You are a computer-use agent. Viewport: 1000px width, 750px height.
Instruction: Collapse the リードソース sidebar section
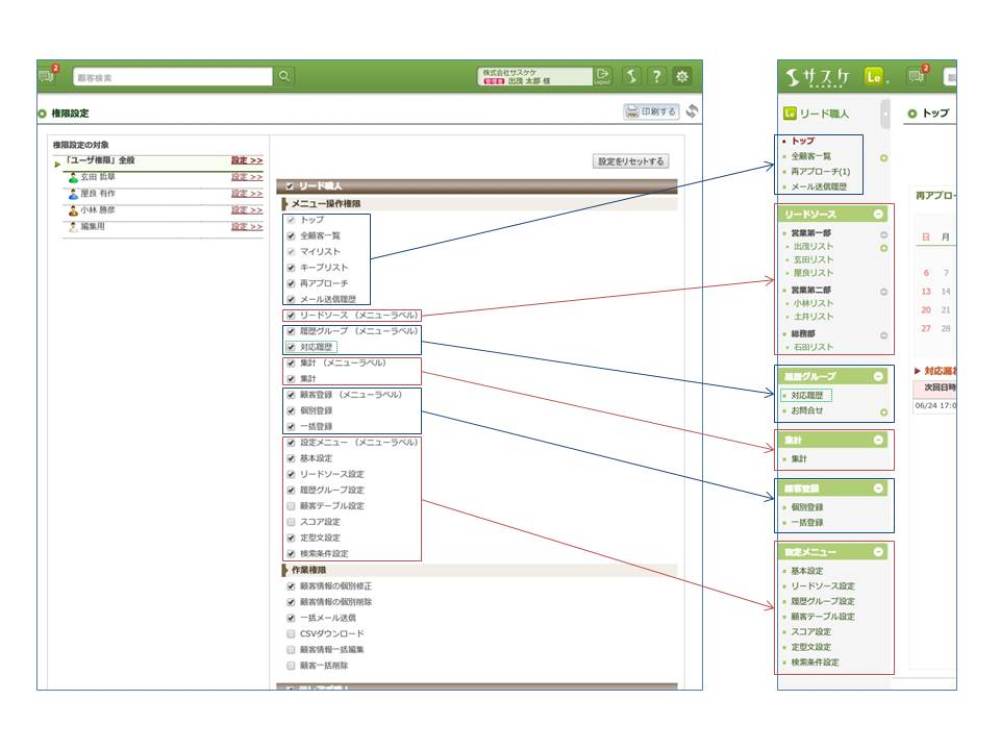tap(878, 214)
